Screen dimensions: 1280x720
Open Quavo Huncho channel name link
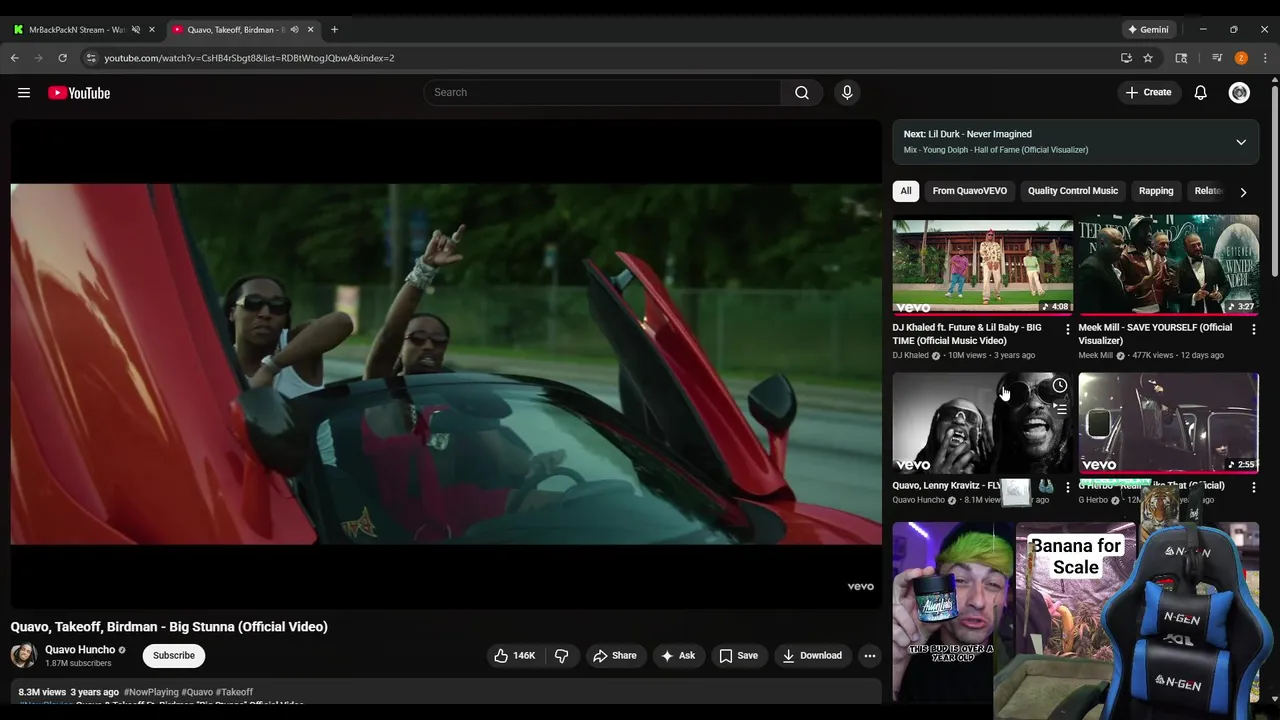tap(80, 650)
